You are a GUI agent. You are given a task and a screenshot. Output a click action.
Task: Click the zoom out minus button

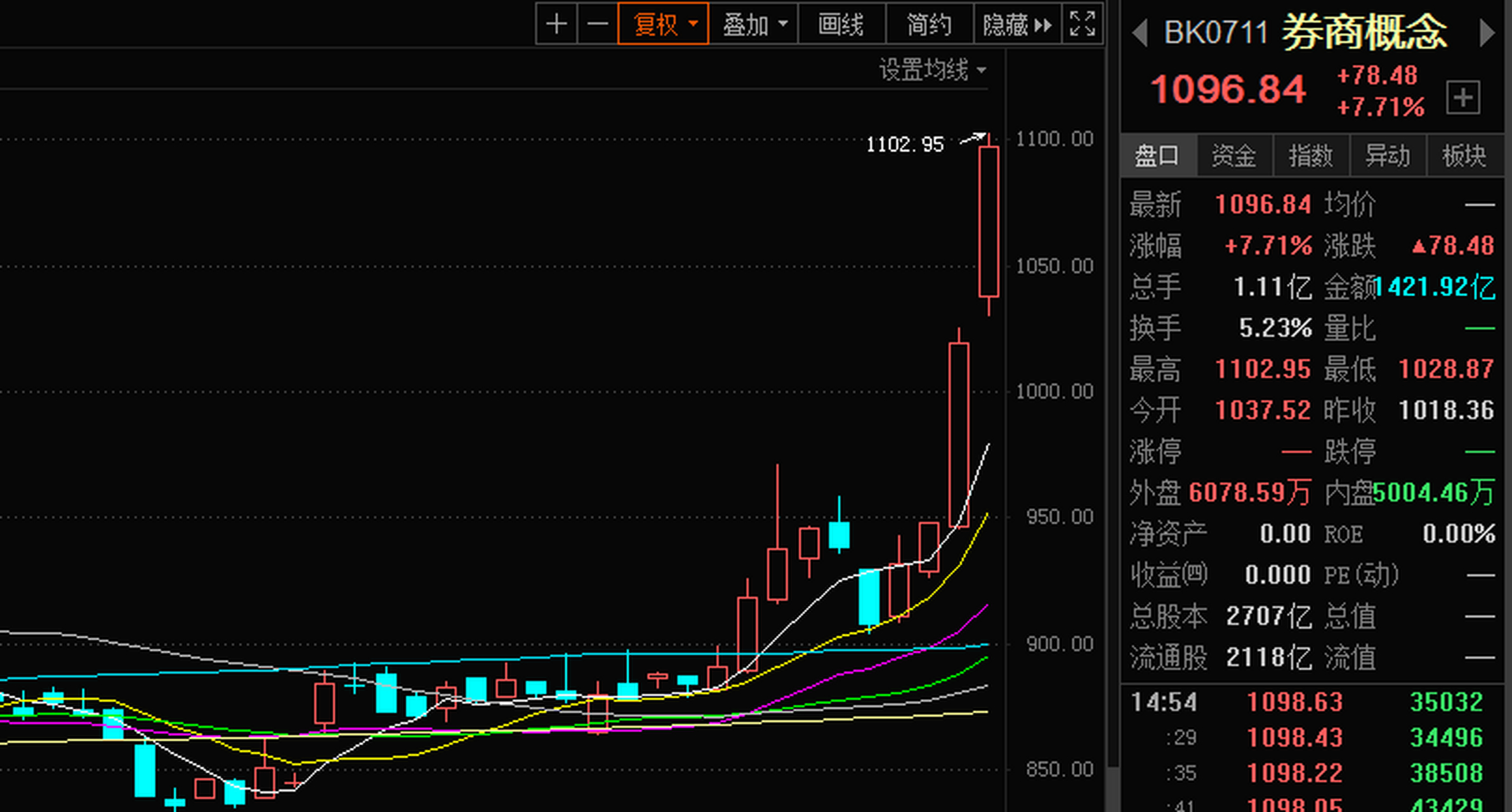597,25
